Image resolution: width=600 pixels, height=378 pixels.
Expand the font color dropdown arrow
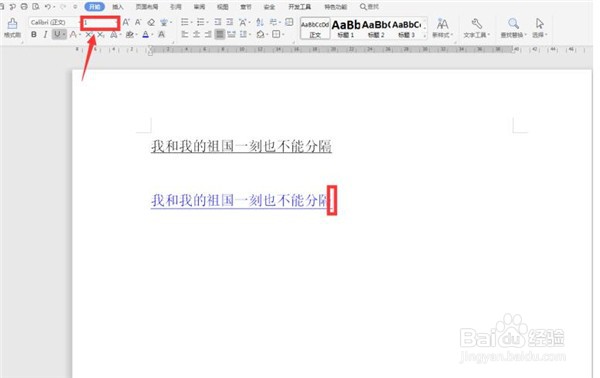[x=153, y=35]
